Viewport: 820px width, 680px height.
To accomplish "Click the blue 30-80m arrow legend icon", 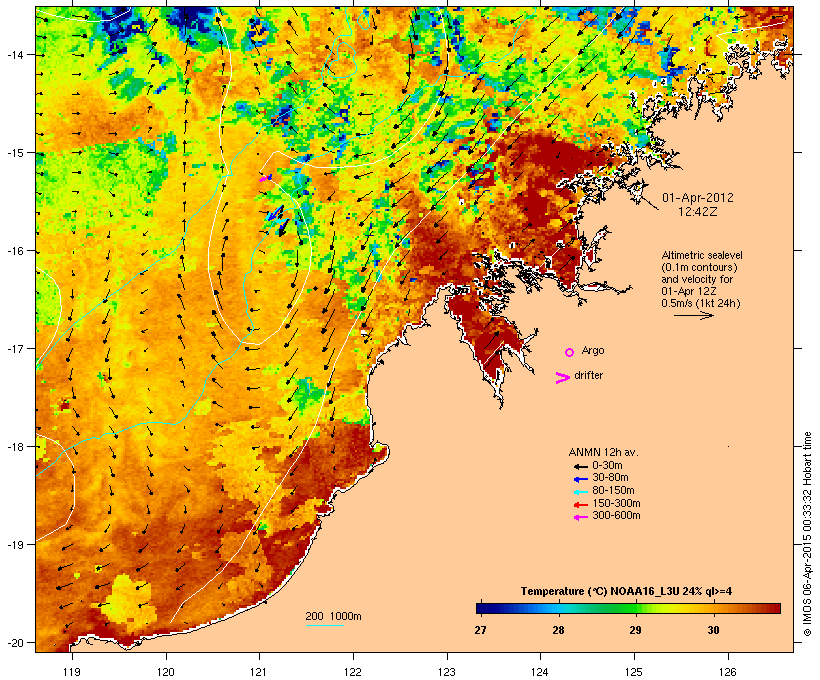I will [580, 479].
